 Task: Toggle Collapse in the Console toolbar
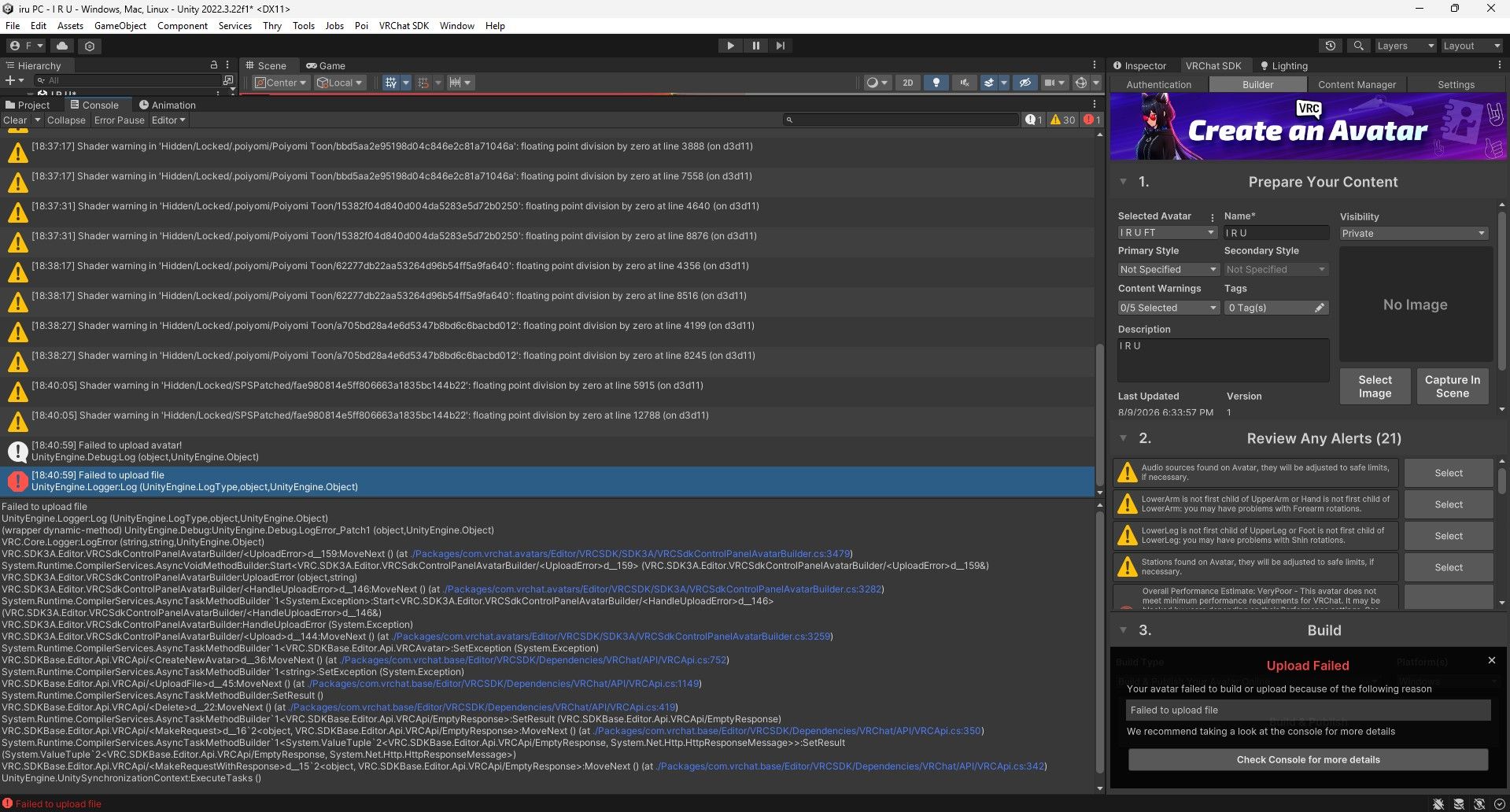pos(66,120)
